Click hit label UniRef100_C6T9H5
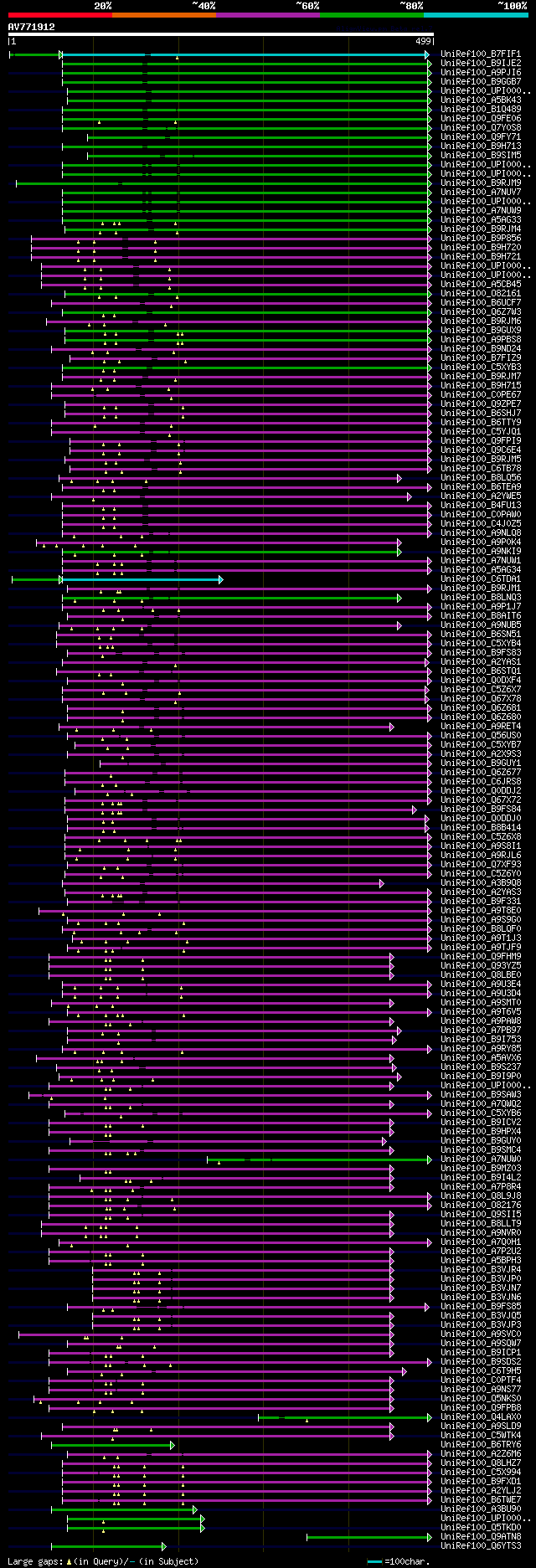Viewport: 536px width, 1568px height. 481,1371
